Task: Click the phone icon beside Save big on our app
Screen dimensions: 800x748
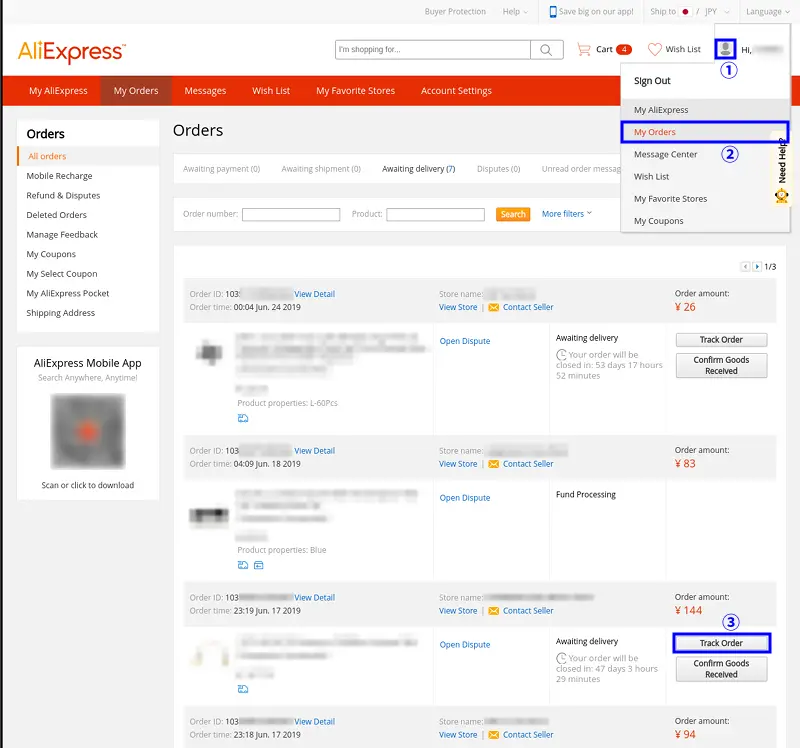Action: [552, 11]
